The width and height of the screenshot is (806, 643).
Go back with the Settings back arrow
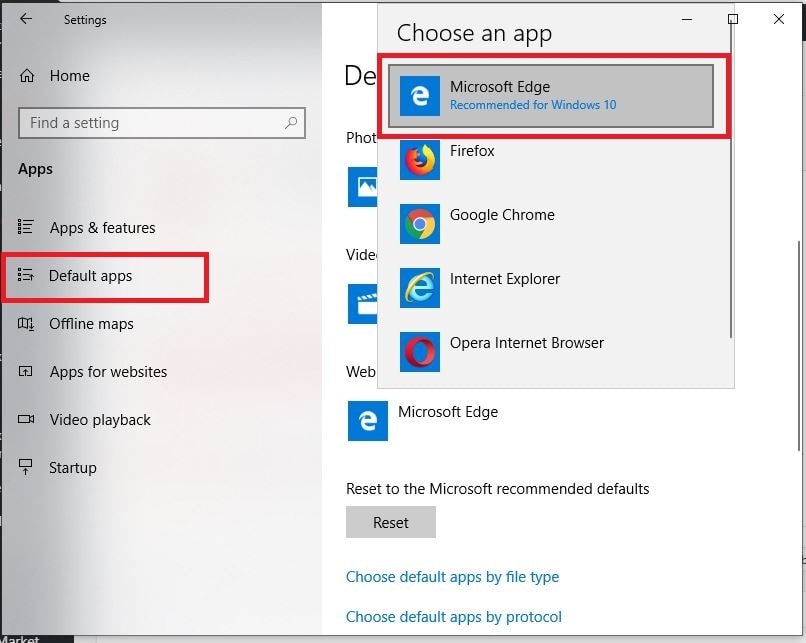[26, 19]
